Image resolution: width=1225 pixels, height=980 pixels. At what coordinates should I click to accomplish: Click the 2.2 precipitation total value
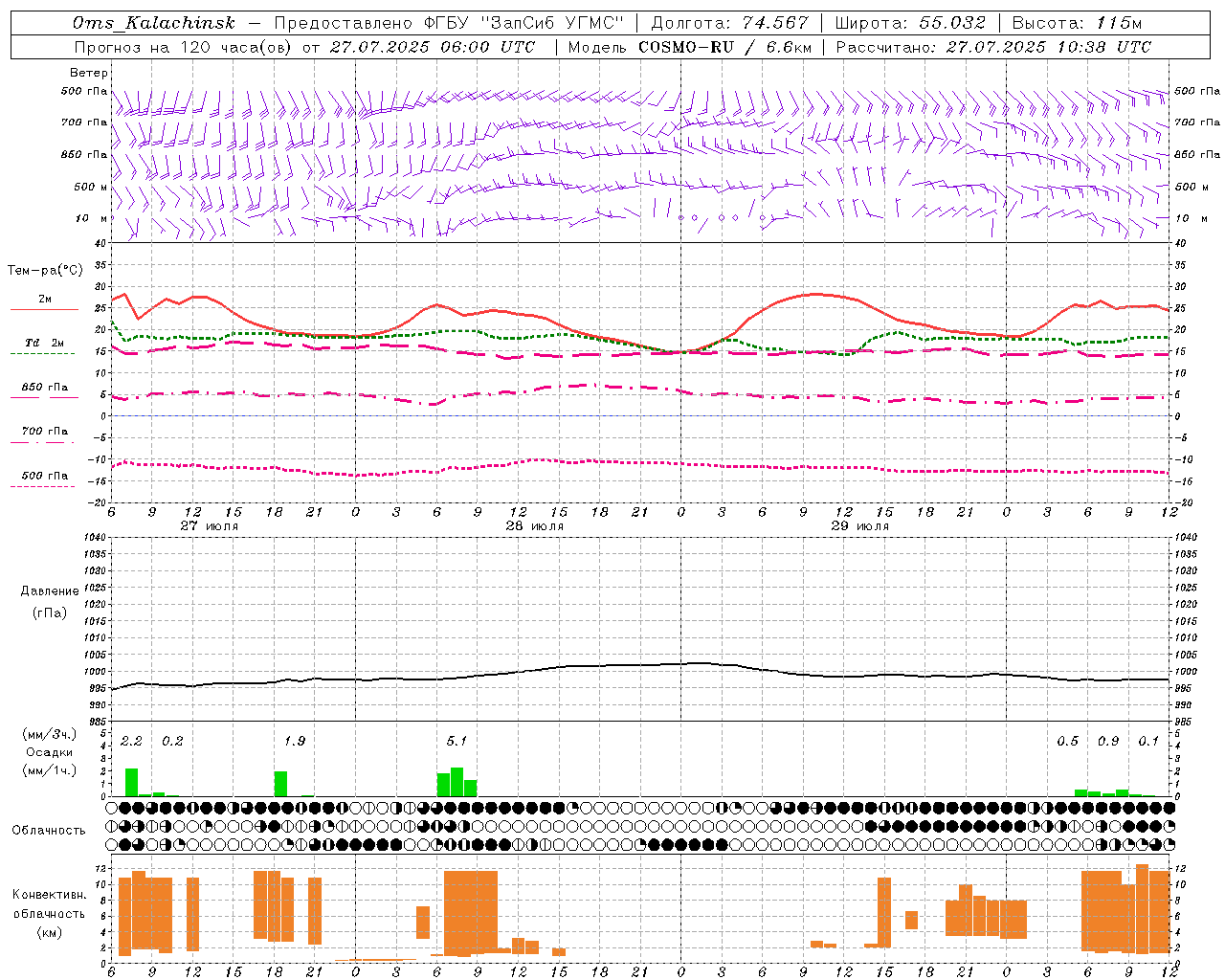pos(131,741)
